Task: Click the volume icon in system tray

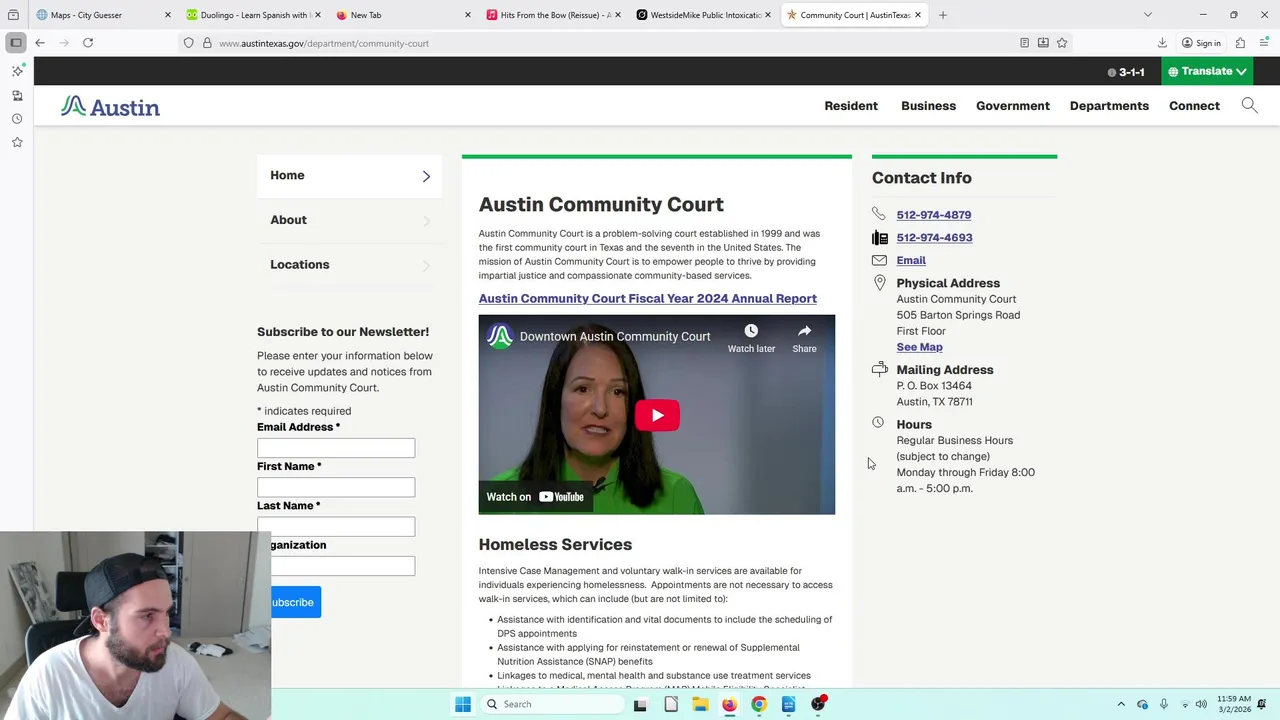Action: point(1200,704)
